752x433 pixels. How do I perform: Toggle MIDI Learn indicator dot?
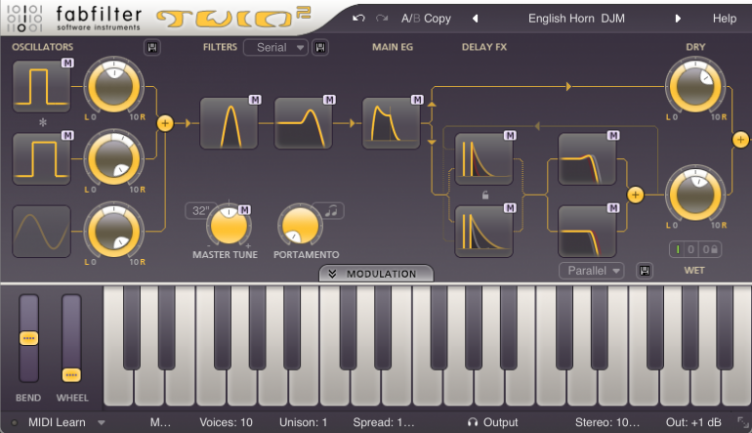click(14, 422)
